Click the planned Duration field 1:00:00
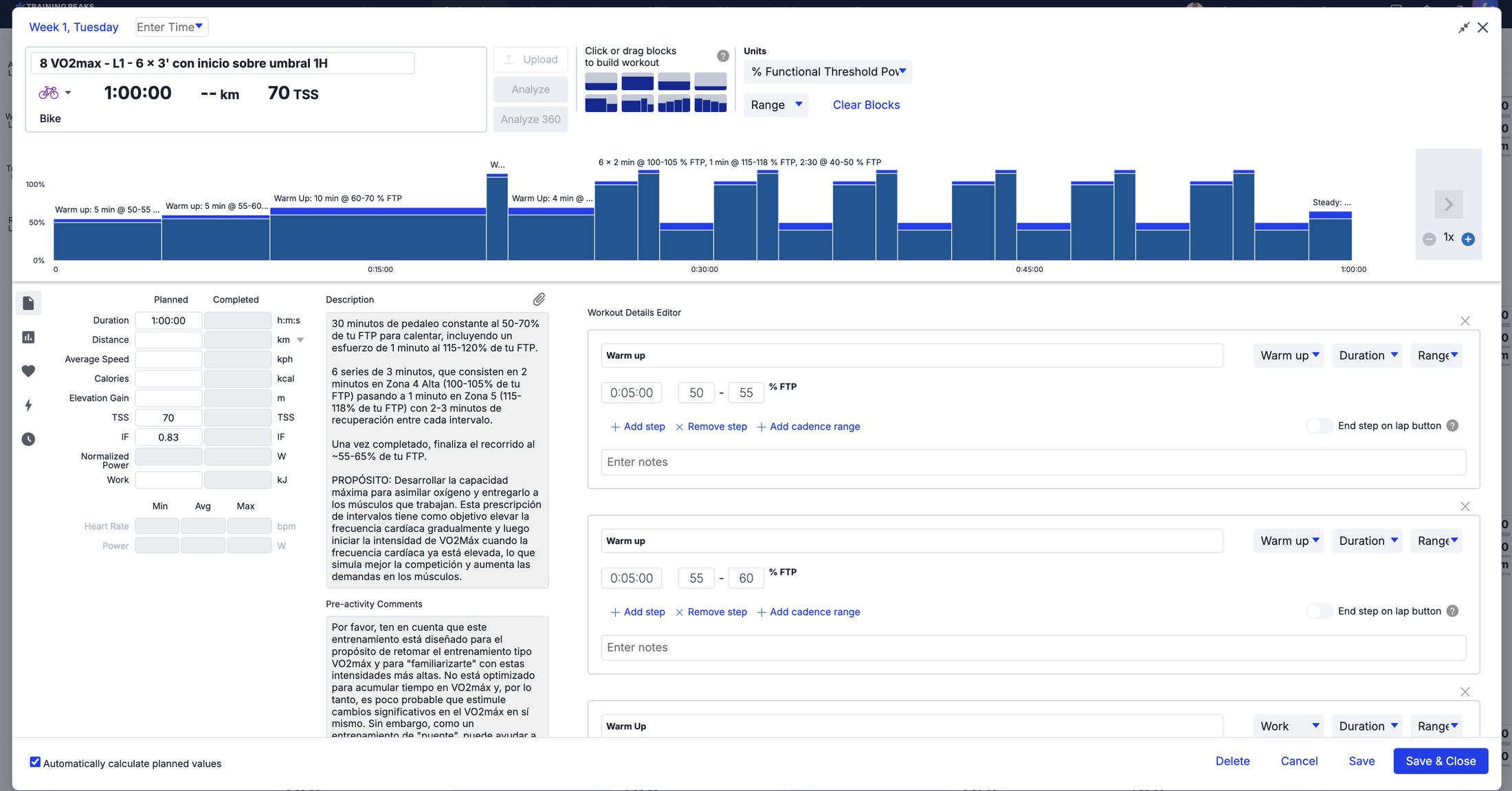 [x=168, y=320]
